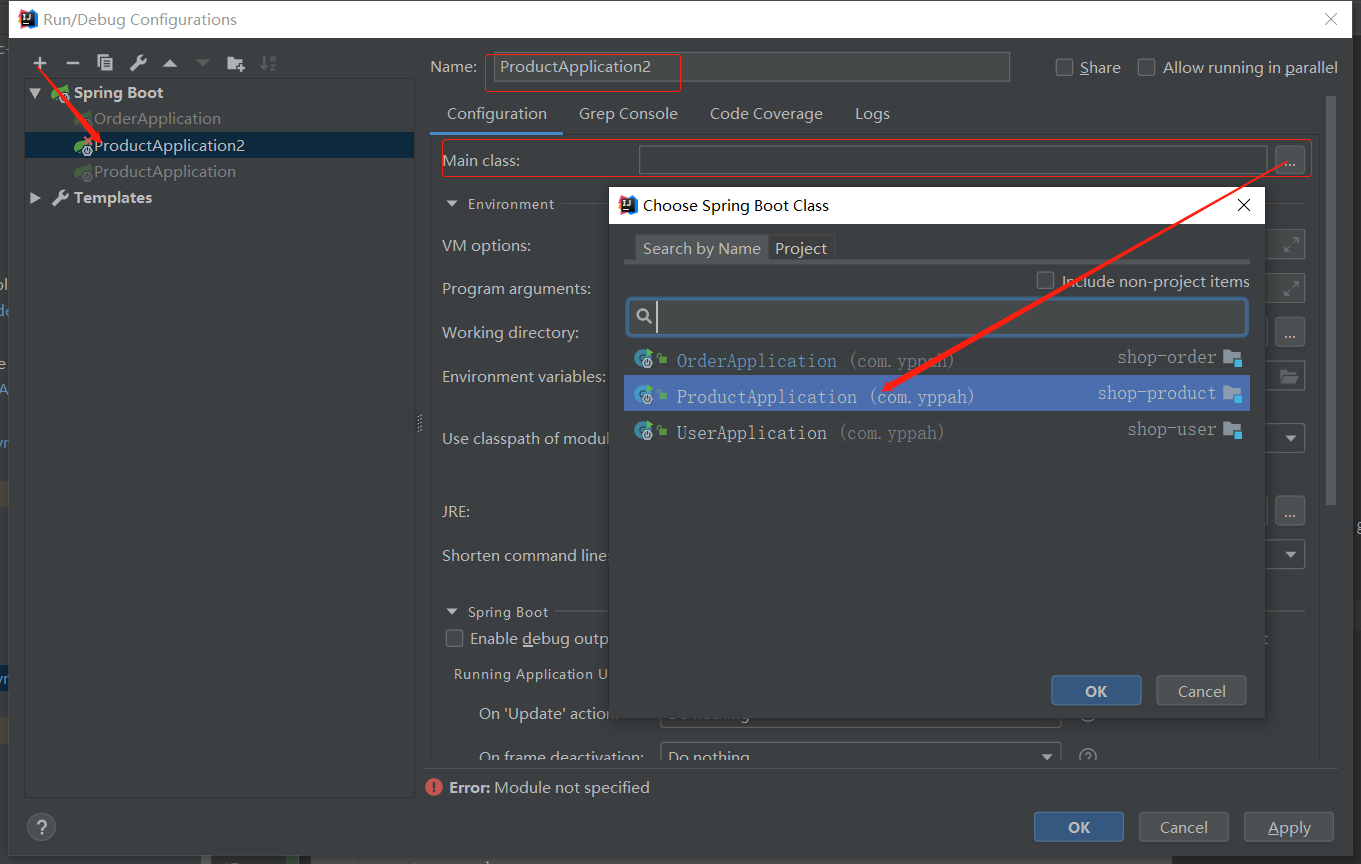The width and height of the screenshot is (1361, 864).
Task: Select UserApplication in the class list
Action: coord(937,432)
